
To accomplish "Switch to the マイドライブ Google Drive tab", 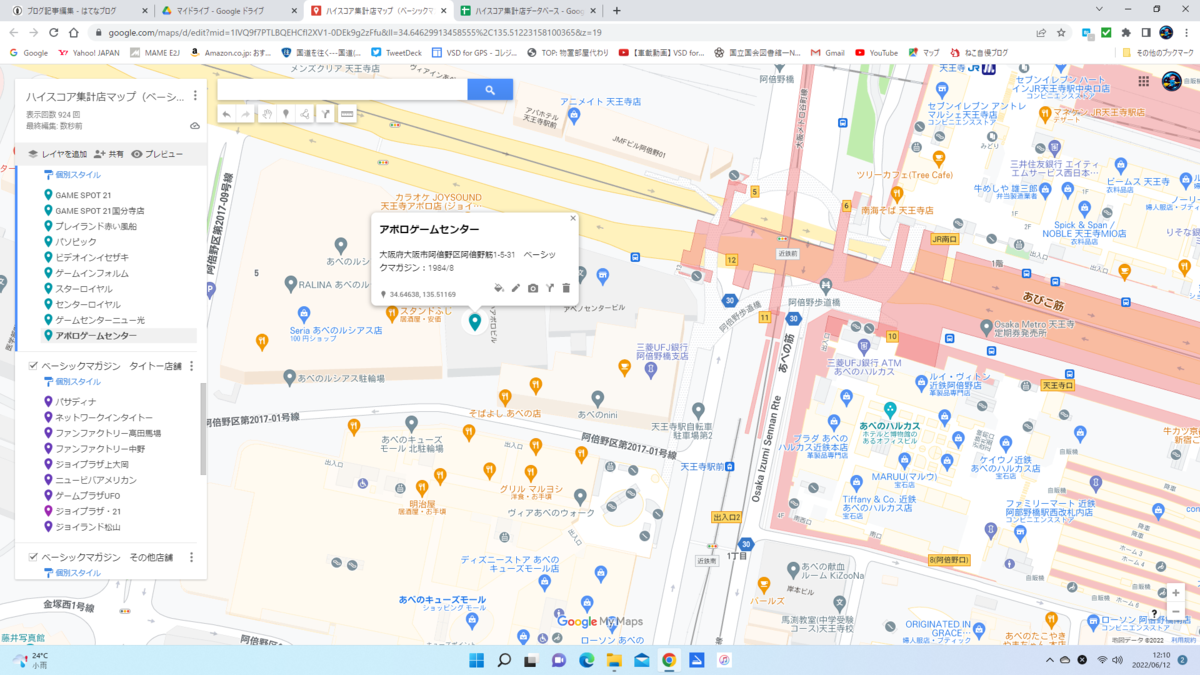I will (x=228, y=11).
